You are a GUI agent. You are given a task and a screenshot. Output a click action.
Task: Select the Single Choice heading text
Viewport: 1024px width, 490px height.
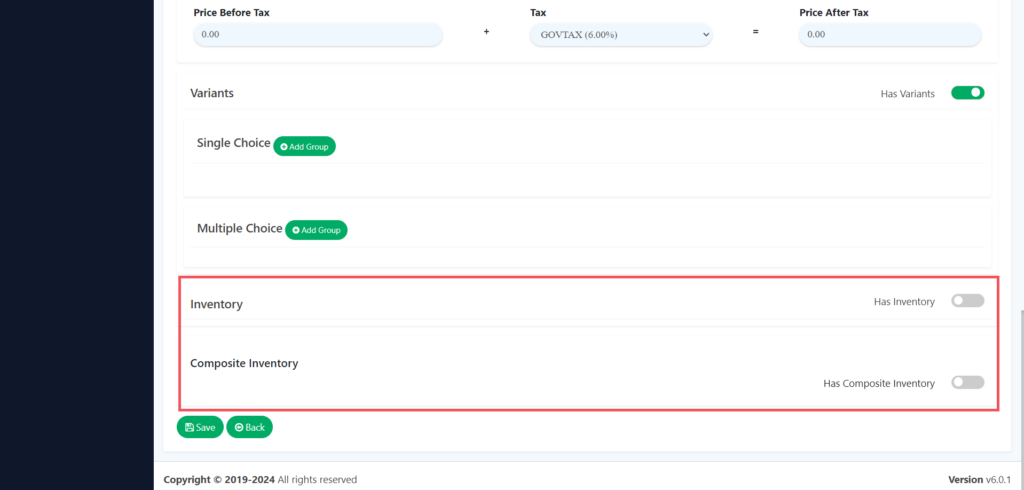pyautogui.click(x=233, y=143)
